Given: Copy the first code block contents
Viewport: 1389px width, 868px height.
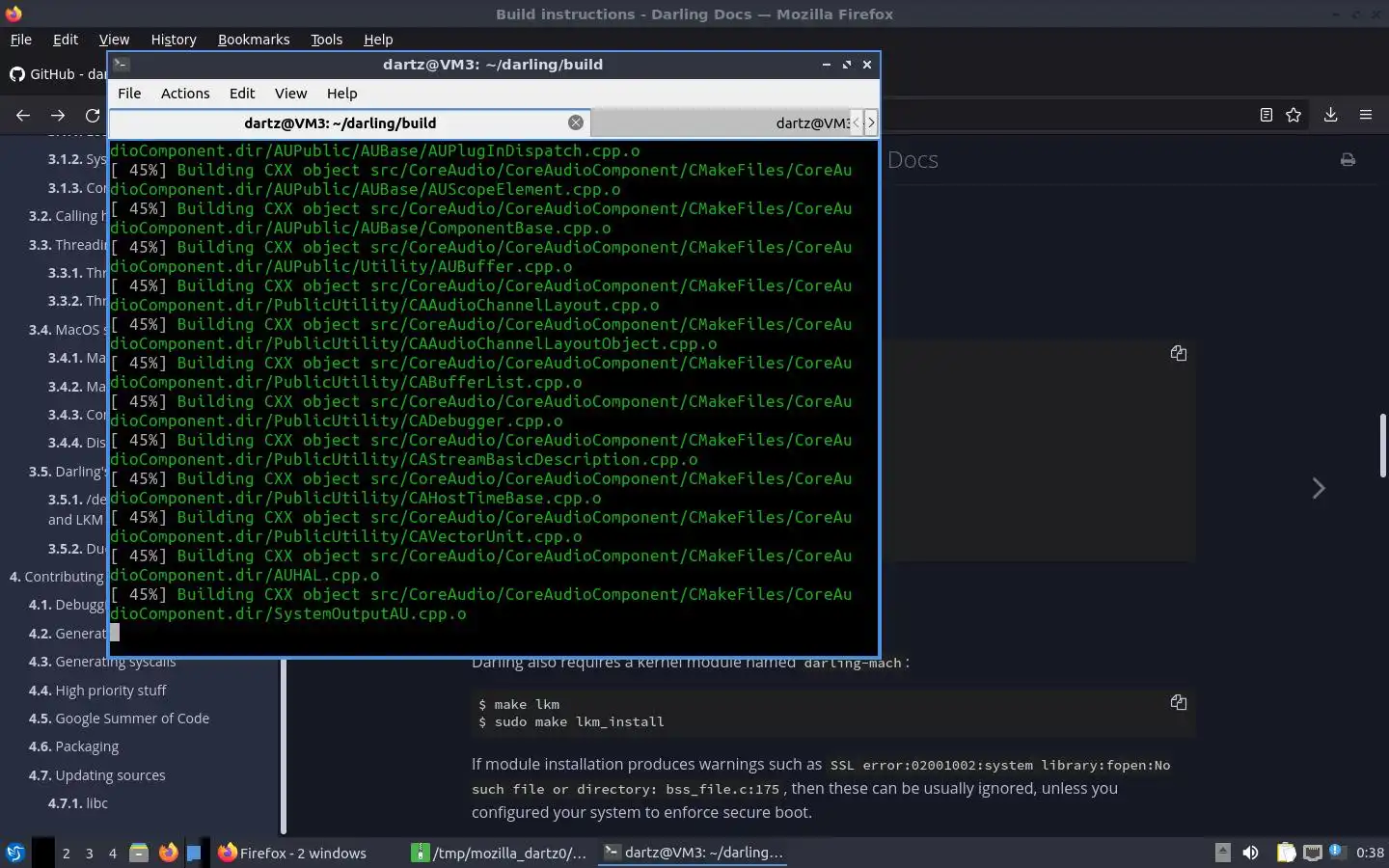Looking at the screenshot, I should point(1179,353).
